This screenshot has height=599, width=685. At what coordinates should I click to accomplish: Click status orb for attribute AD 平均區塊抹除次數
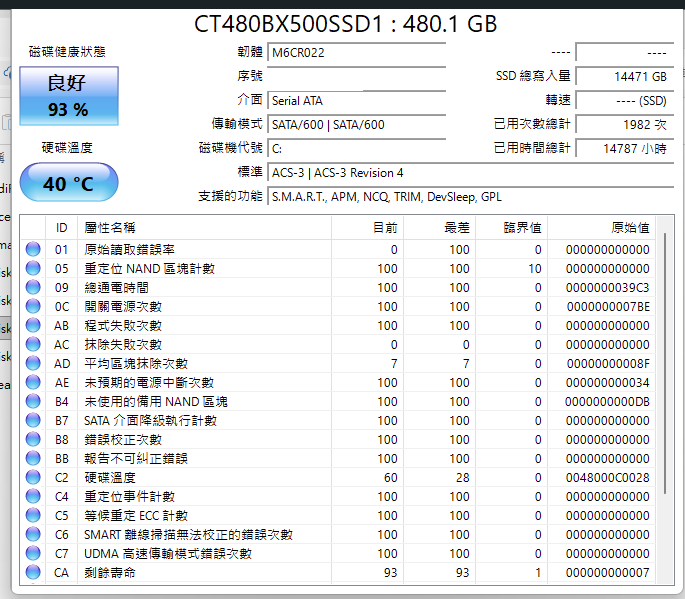click(x=33, y=364)
